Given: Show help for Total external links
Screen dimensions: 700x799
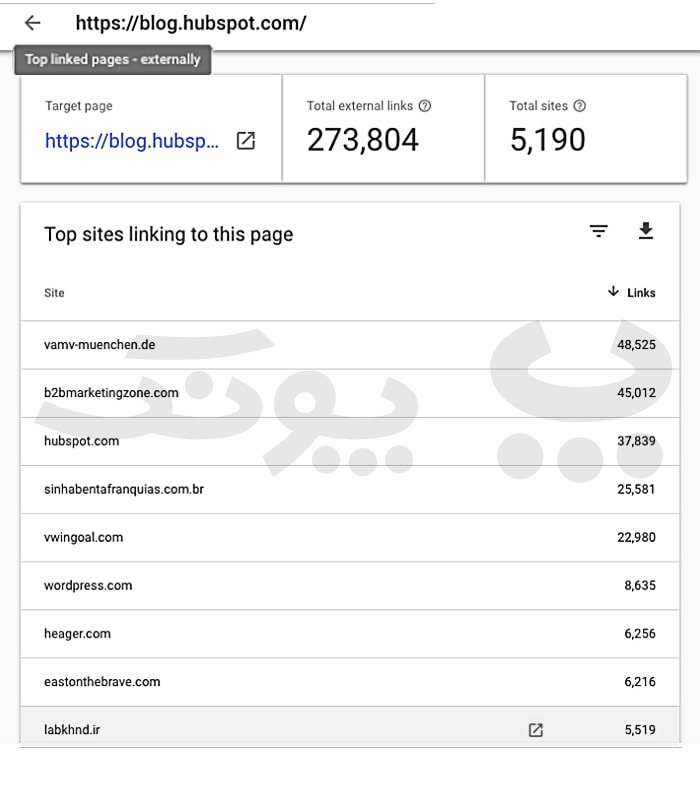Looking at the screenshot, I should click(x=425, y=105).
